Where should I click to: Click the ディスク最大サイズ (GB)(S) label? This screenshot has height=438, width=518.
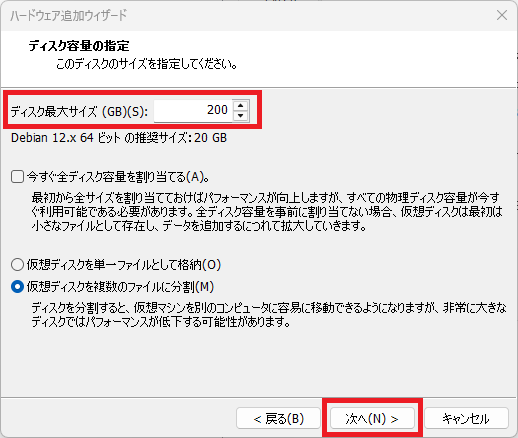(x=79, y=111)
